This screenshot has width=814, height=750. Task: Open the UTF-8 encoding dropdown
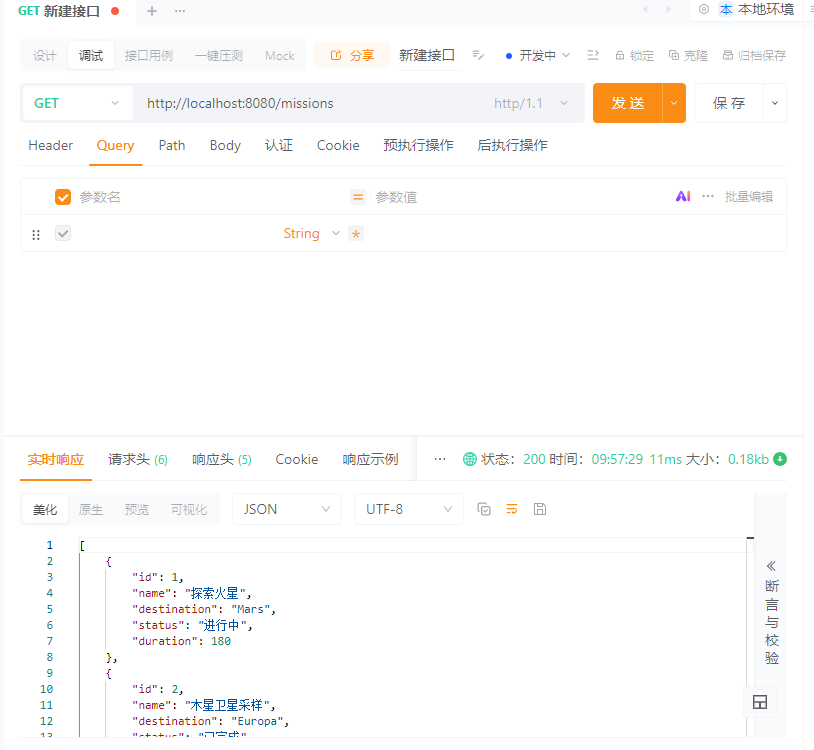pos(409,509)
